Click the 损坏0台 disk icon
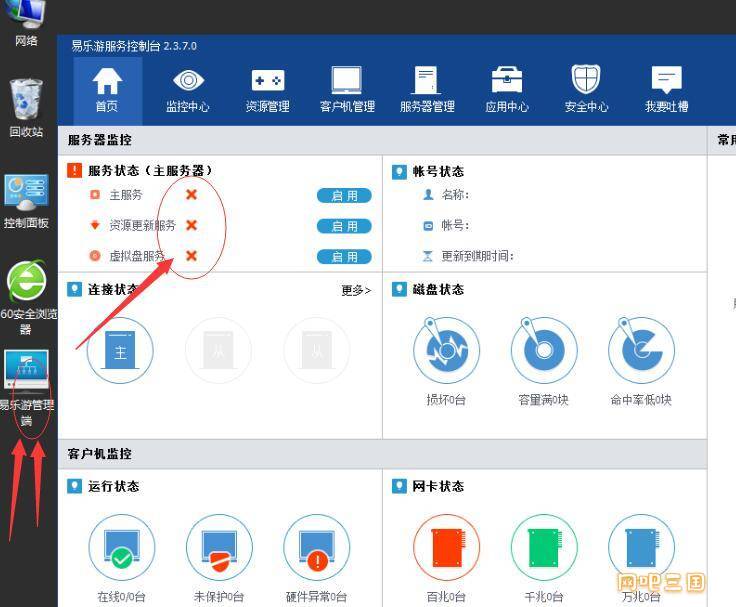Viewport: 736px width, 607px height. pyautogui.click(x=446, y=351)
